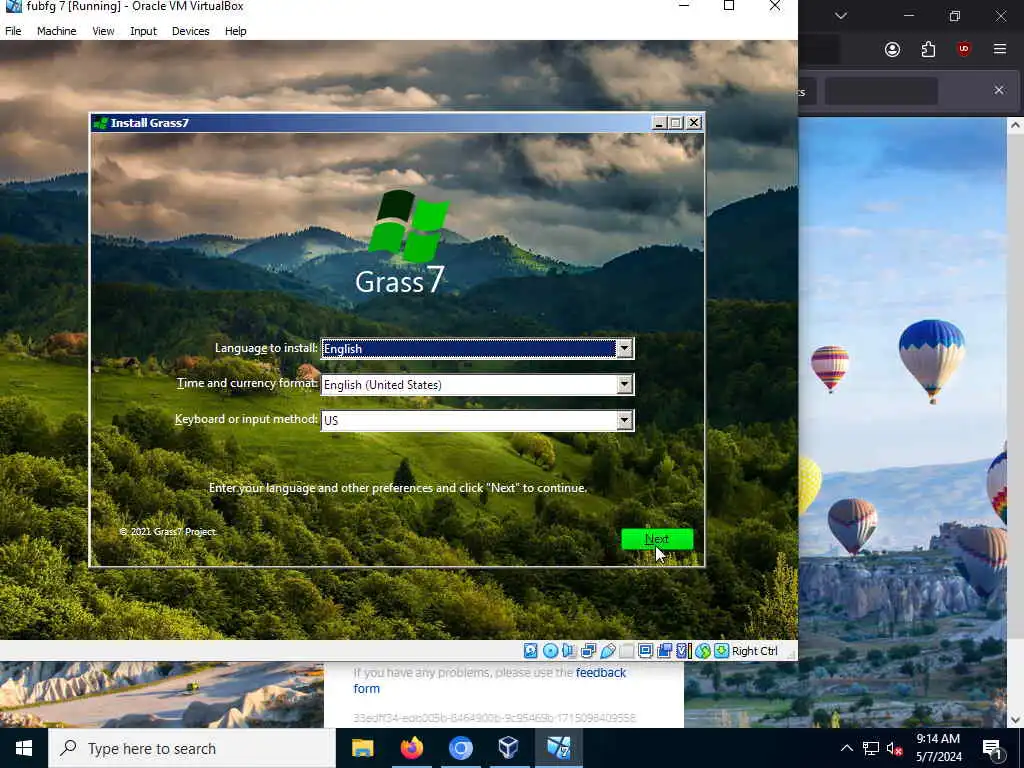Open File Explorer from the taskbar
1024x768 pixels.
tap(362, 748)
